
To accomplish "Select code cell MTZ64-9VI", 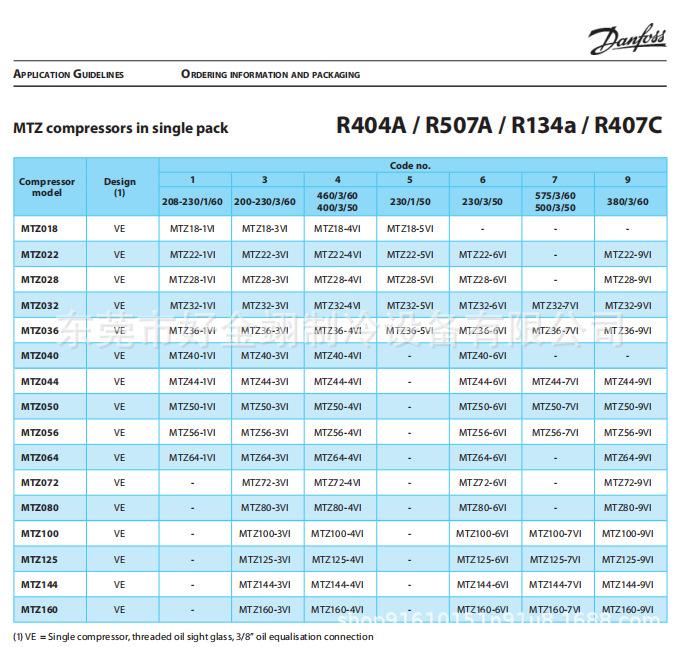I will 628,458.
